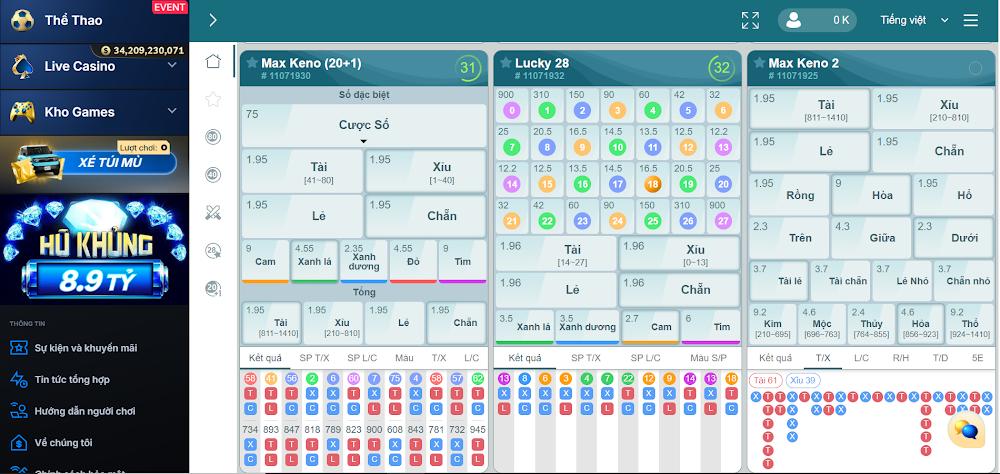The image size is (1000, 474).
Task: Select the crossed swords sidebar icon
Action: coord(213,212)
